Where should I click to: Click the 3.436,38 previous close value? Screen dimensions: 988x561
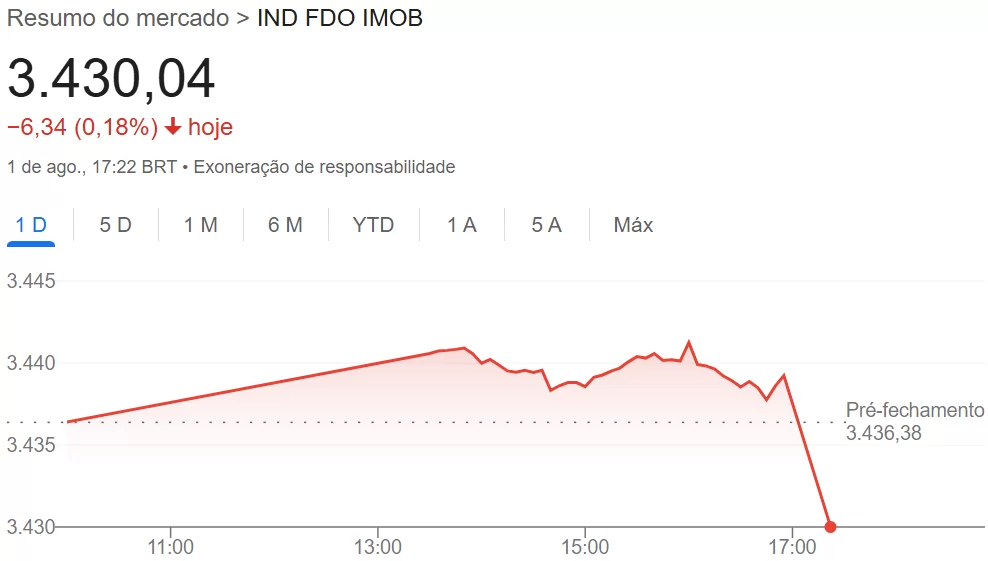[883, 433]
